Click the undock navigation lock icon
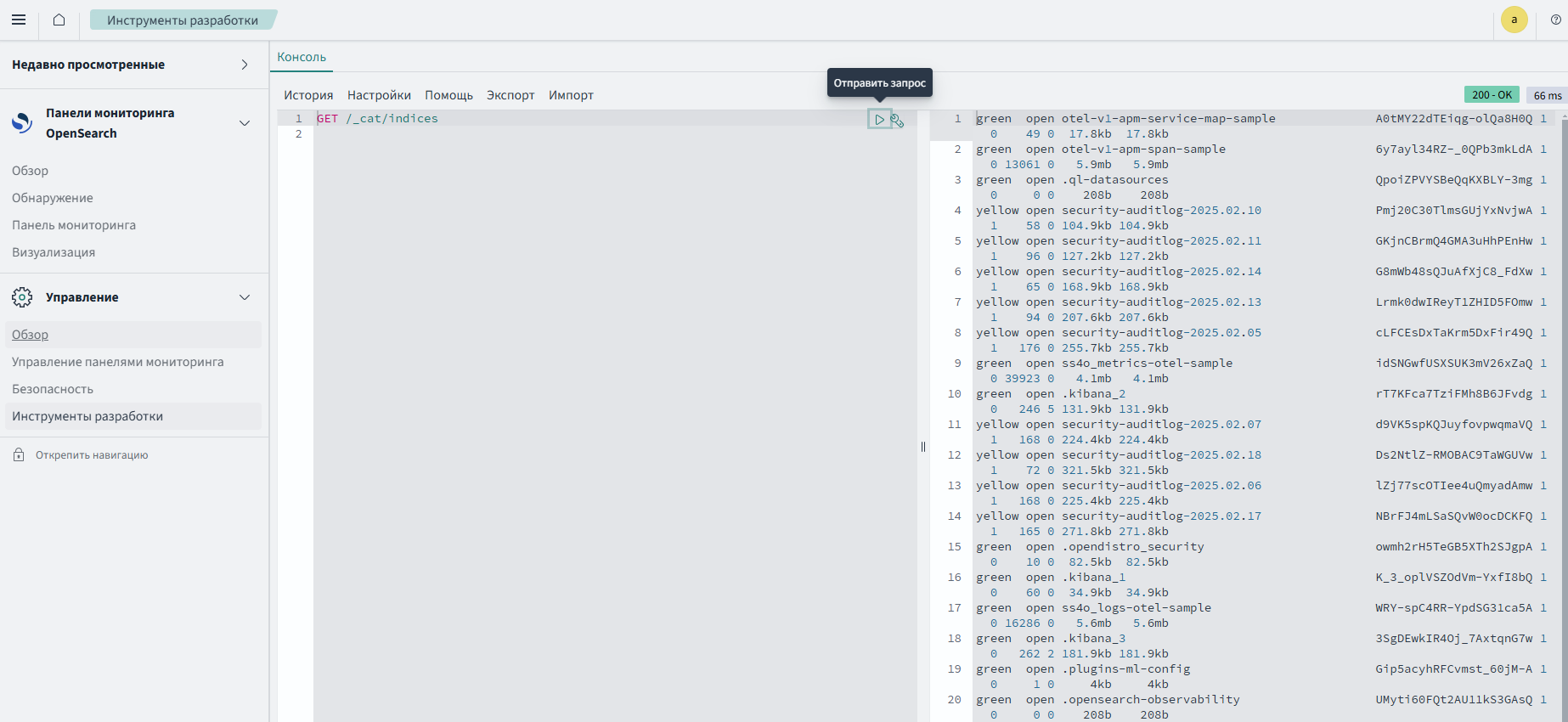This screenshot has width=1568, height=722. tap(19, 455)
